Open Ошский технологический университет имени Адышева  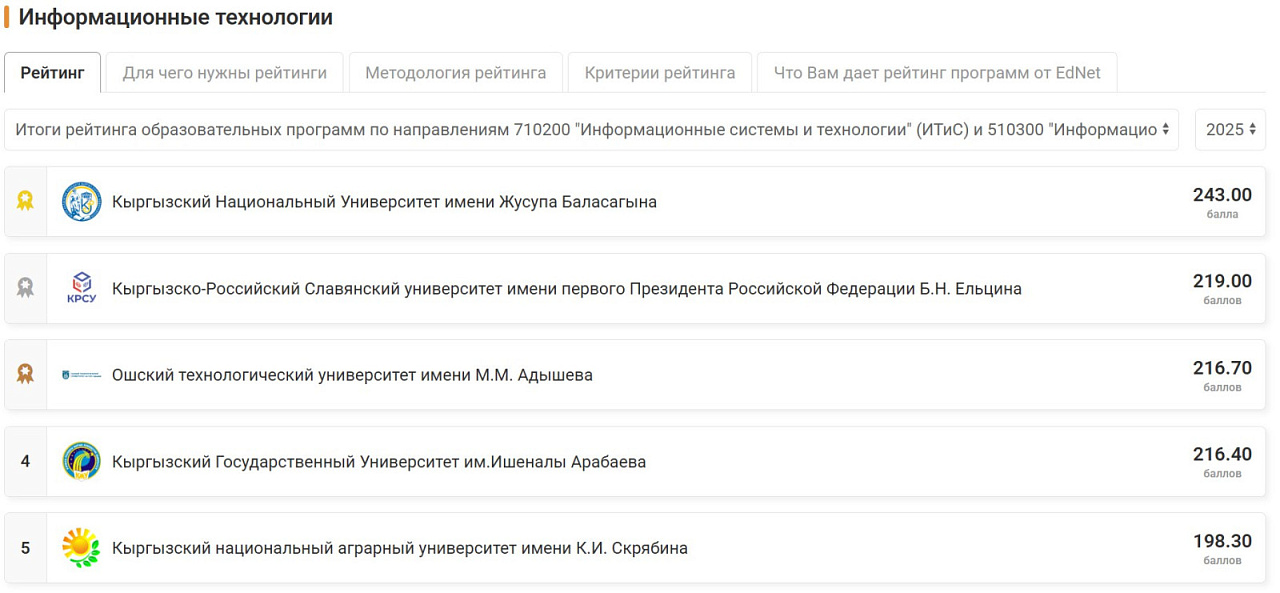[352, 375]
